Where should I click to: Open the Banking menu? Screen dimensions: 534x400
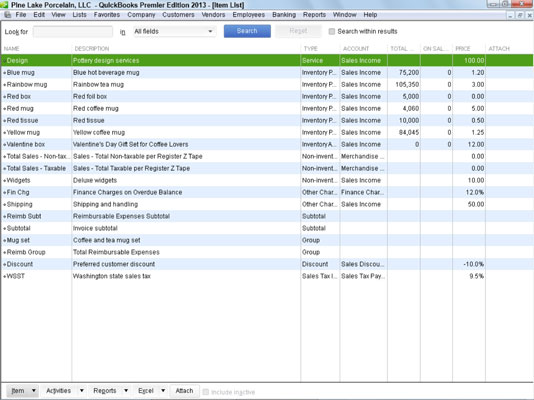pos(284,15)
